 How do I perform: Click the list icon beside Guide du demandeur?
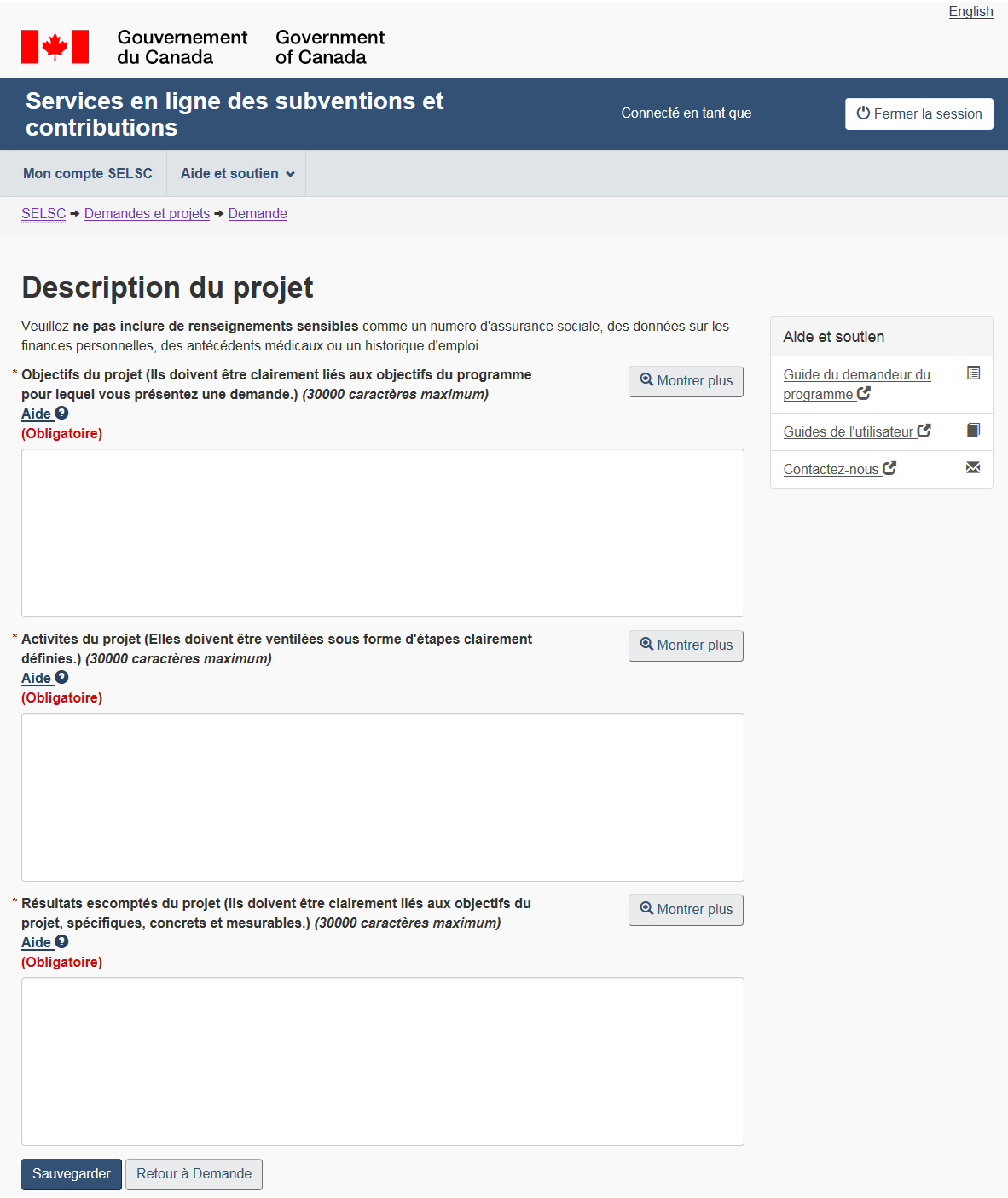coord(973,373)
